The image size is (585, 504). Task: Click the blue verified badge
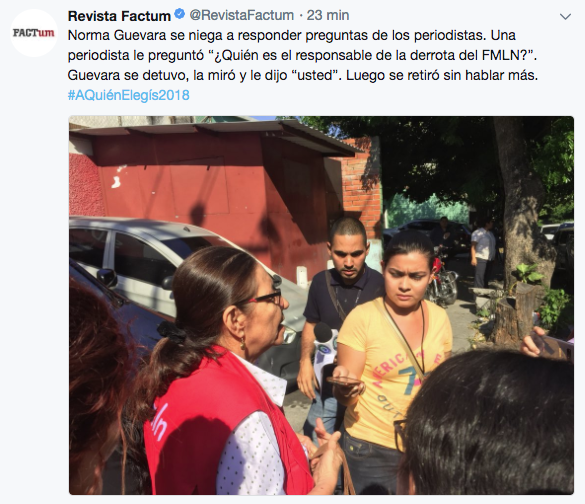(179, 15)
